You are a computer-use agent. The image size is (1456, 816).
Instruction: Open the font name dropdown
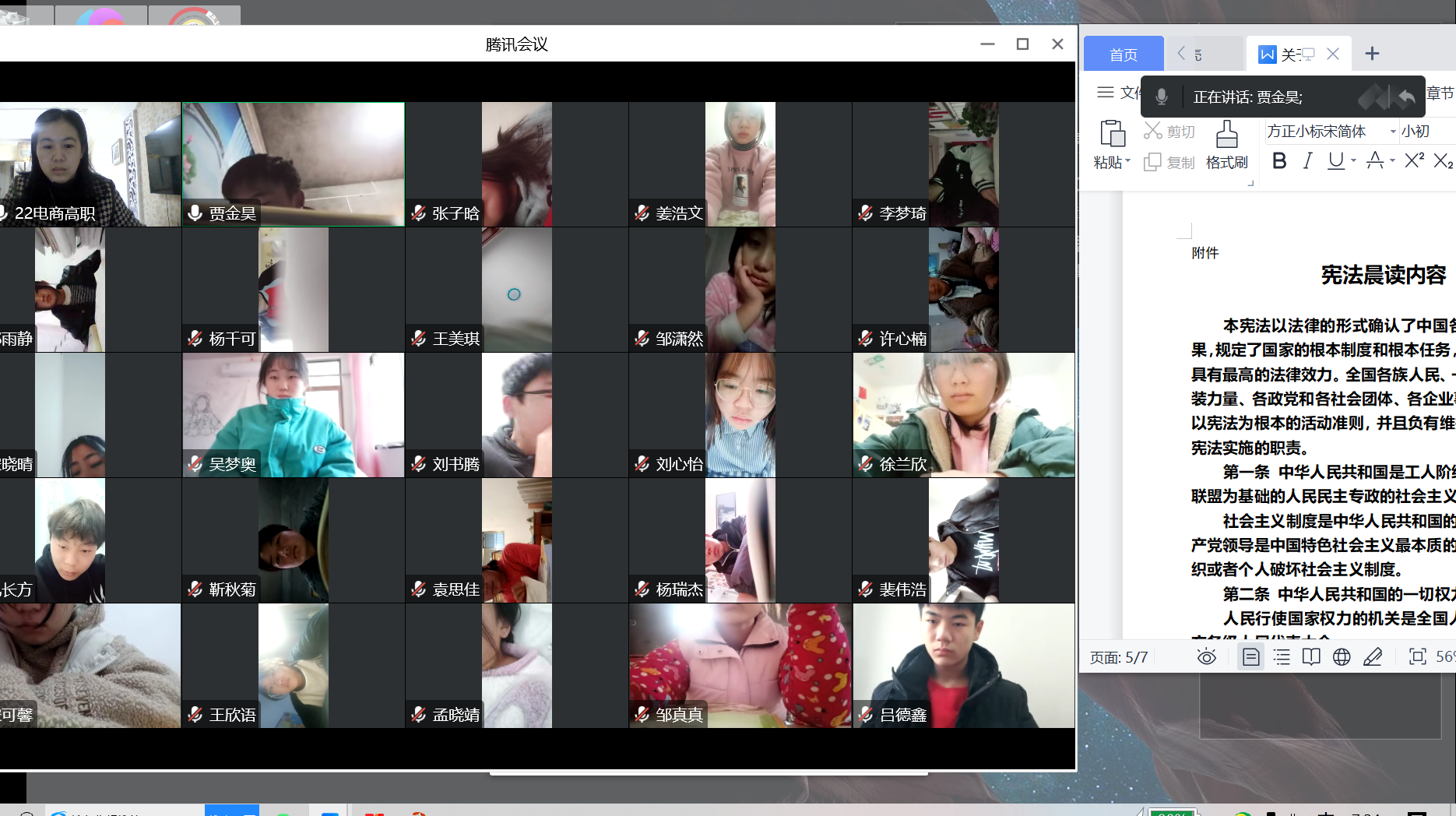pyautogui.click(x=1393, y=132)
